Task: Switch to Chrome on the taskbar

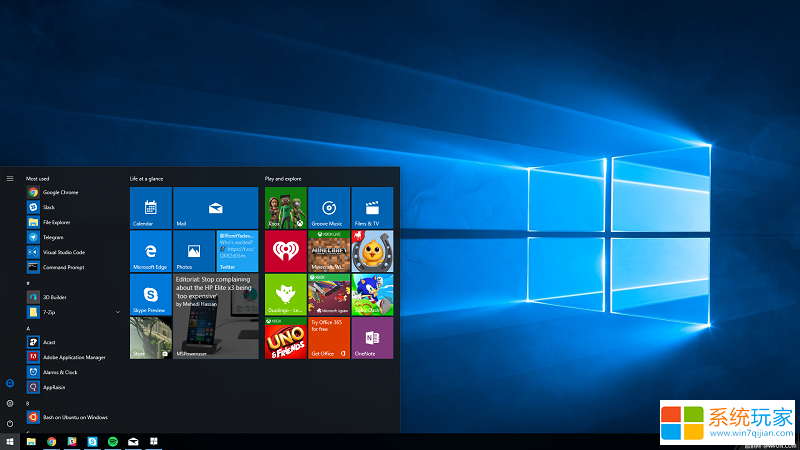Action: (52, 441)
